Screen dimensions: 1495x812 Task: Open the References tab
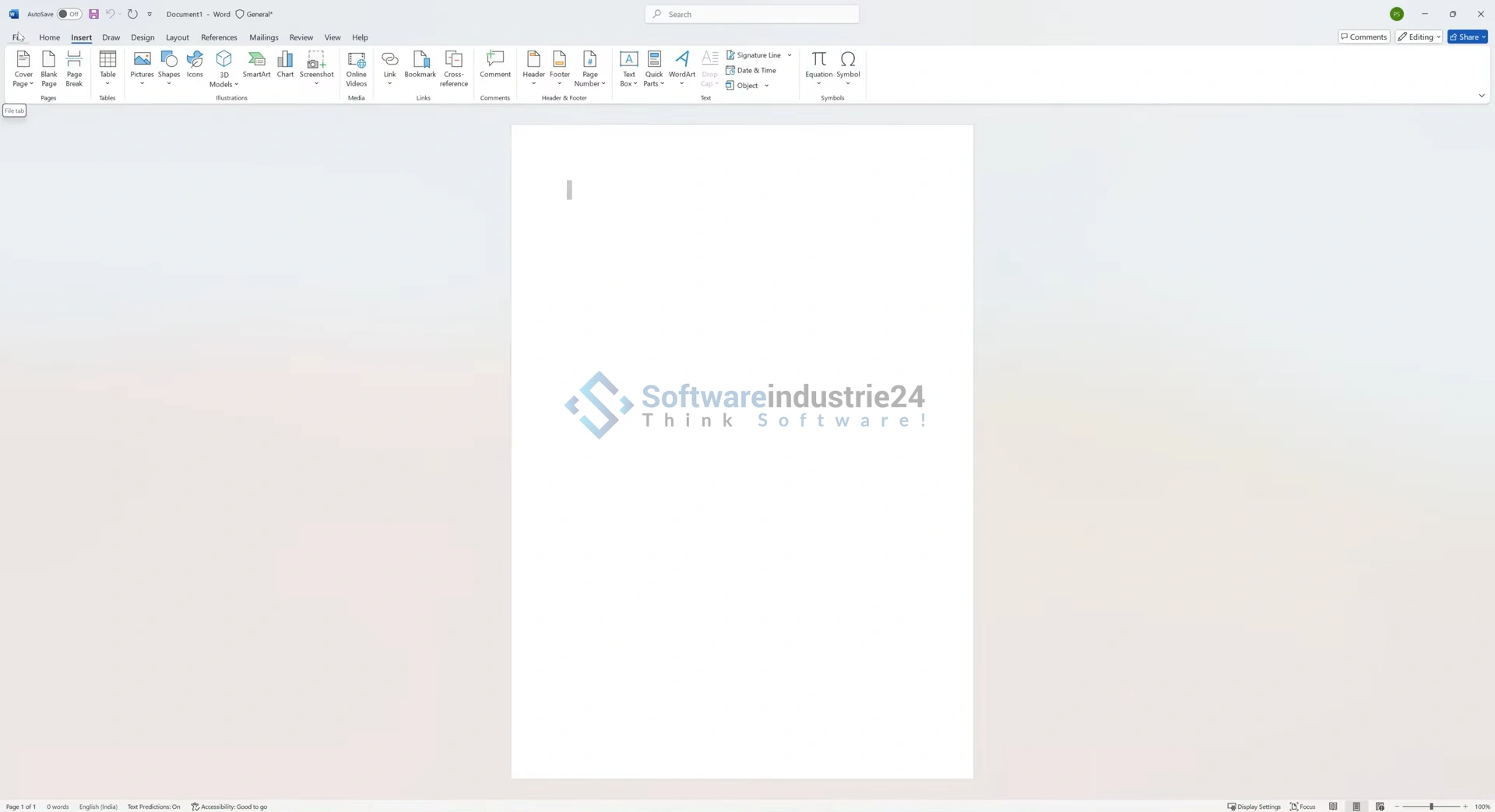(219, 37)
